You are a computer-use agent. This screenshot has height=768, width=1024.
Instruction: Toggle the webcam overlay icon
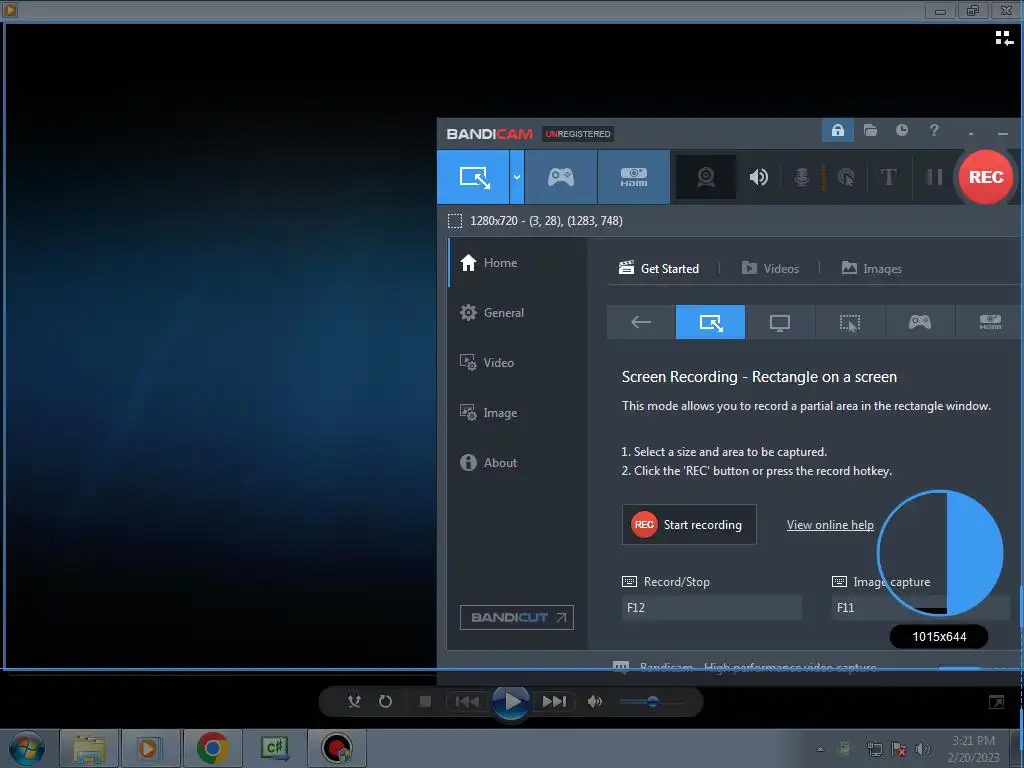pos(706,177)
